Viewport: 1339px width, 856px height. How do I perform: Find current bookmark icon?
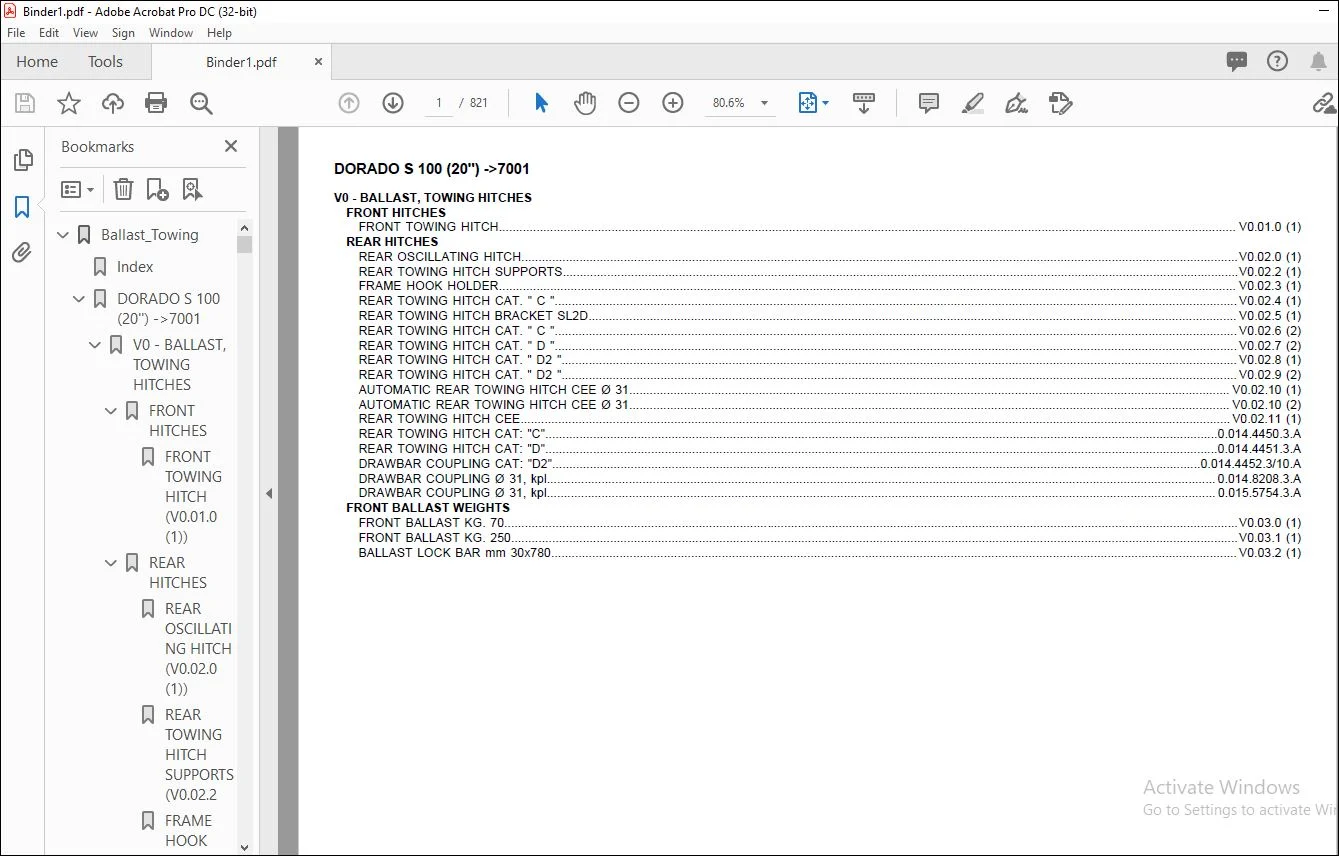tap(192, 189)
